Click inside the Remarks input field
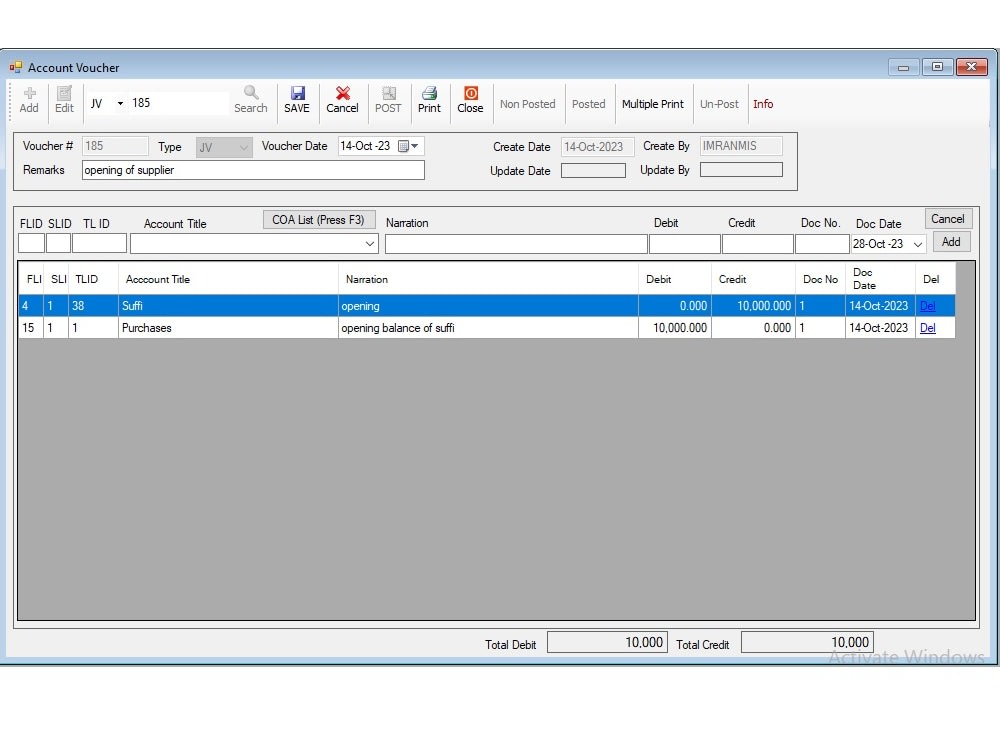 pyautogui.click(x=250, y=170)
